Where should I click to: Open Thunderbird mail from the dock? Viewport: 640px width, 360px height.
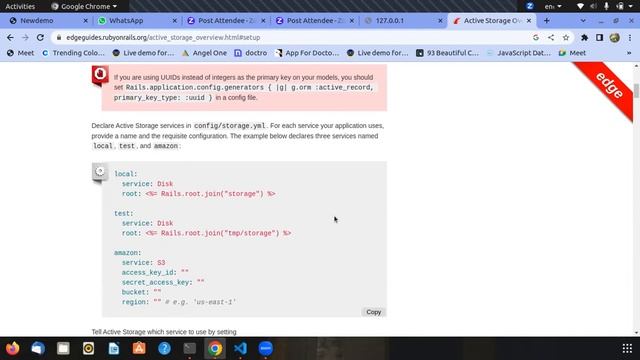point(38,348)
